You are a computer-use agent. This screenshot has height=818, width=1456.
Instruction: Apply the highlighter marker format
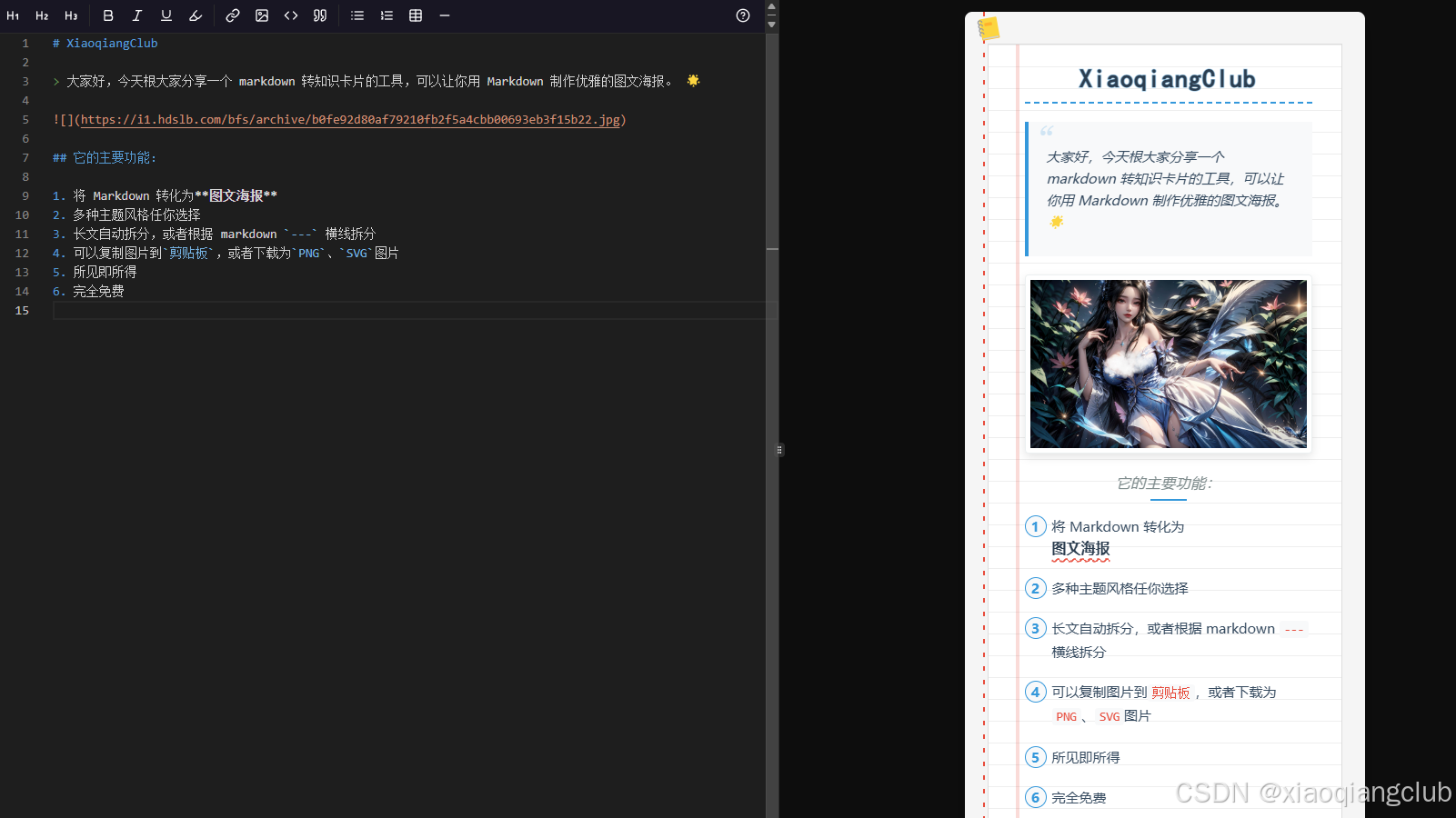(196, 15)
